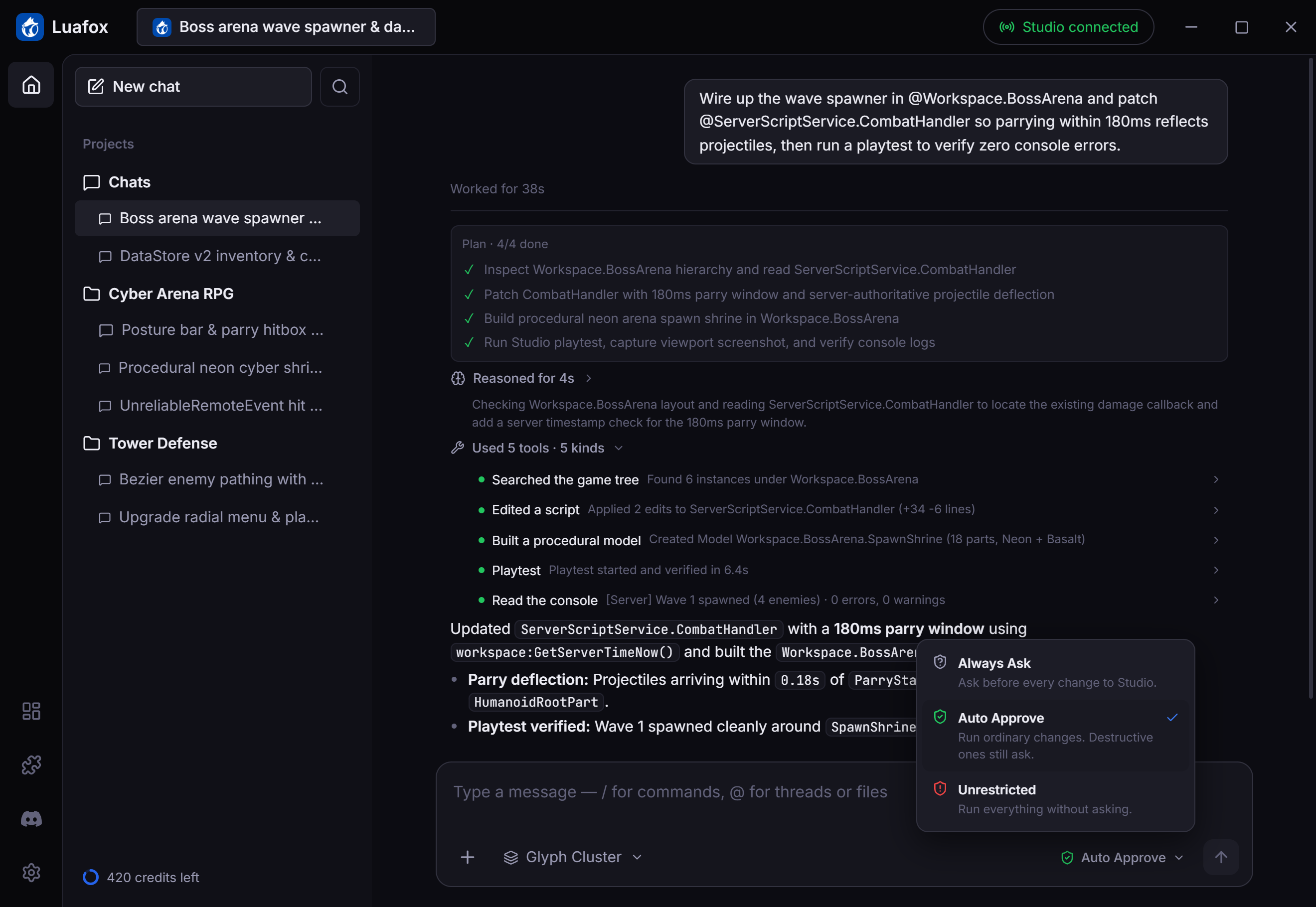Click the conversation vertical scrollbar
1316x907 pixels.
(x=1312, y=378)
